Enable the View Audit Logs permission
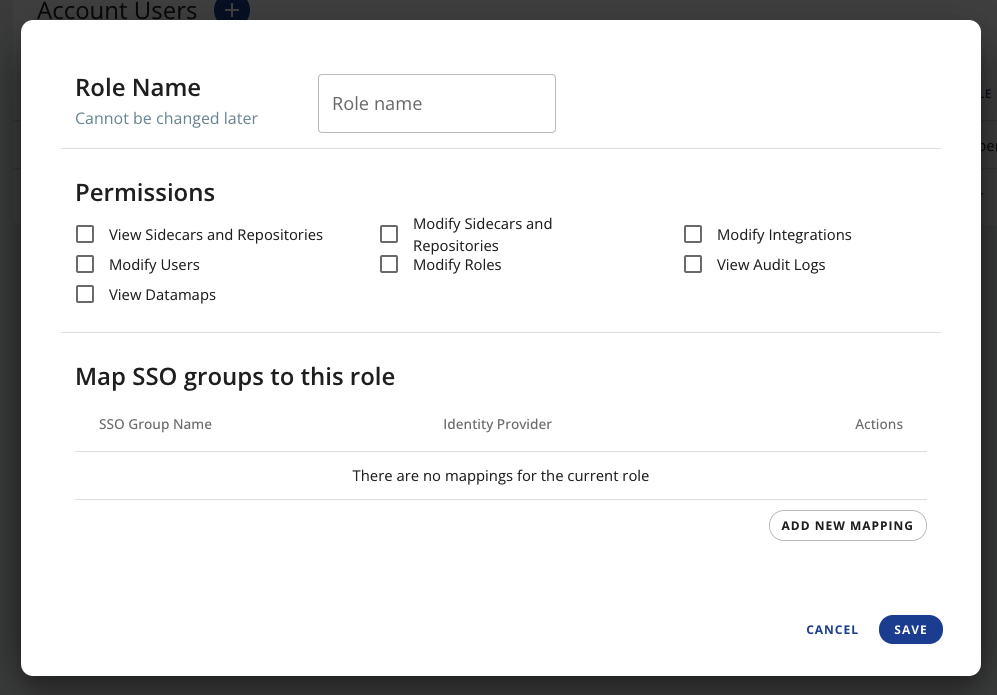This screenshot has width=997, height=695. 693,263
